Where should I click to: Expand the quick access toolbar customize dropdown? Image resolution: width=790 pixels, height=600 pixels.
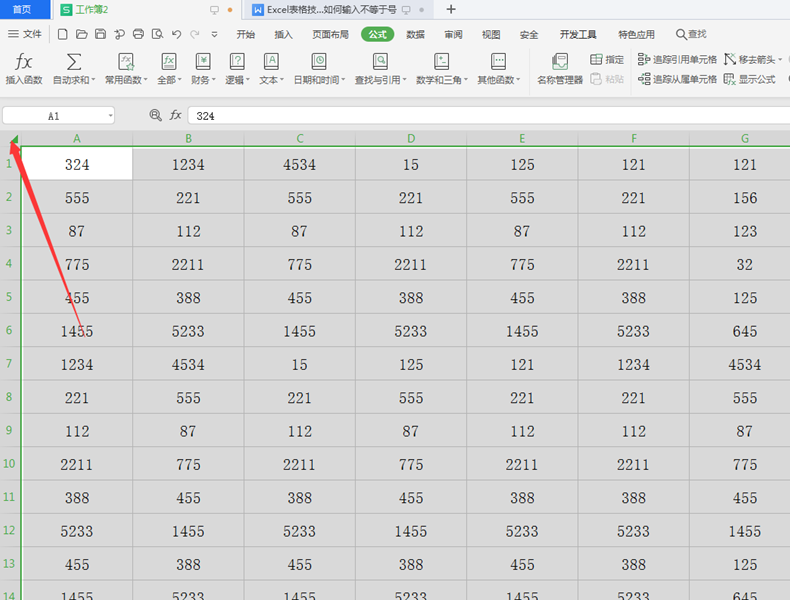point(214,34)
